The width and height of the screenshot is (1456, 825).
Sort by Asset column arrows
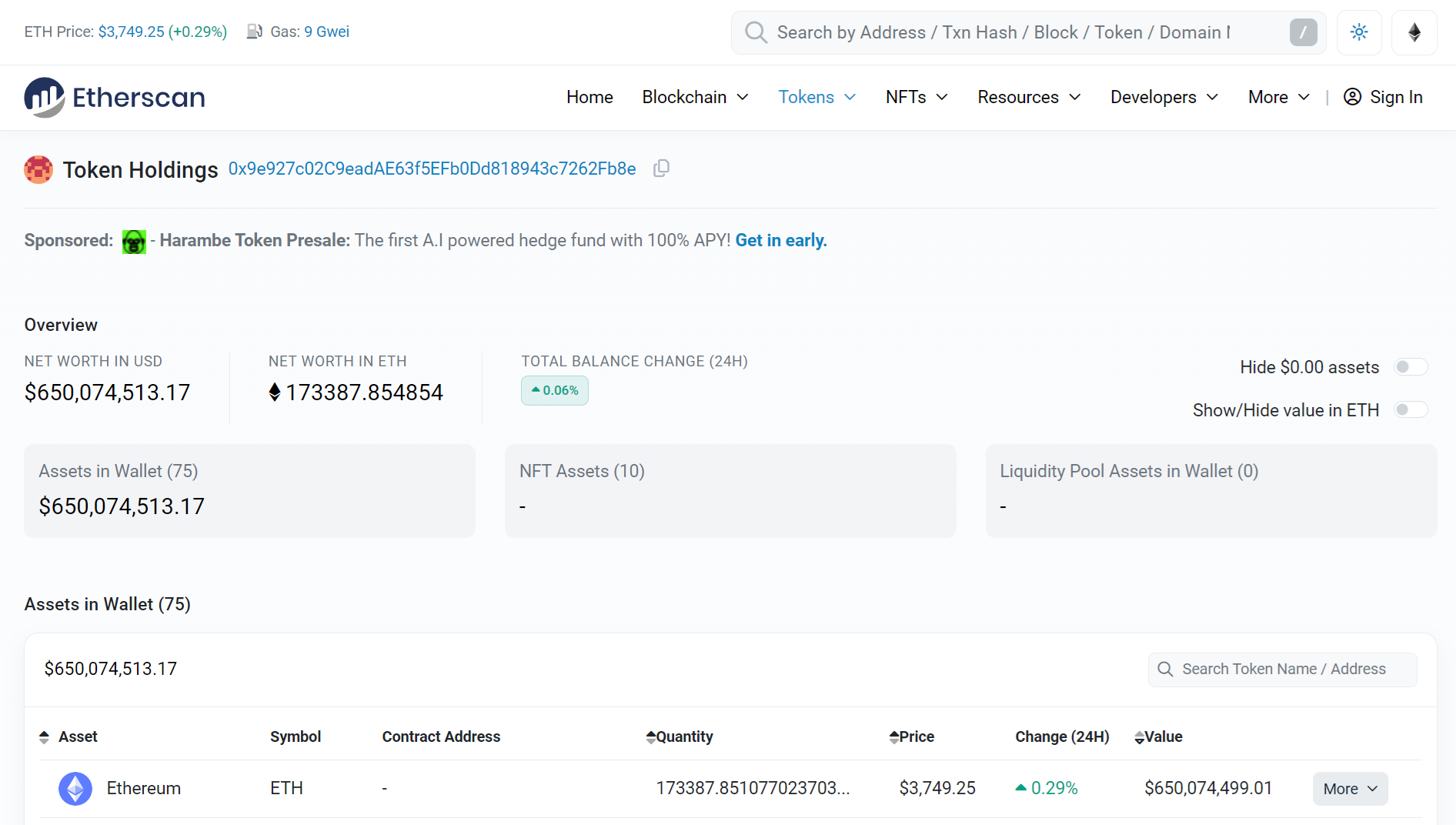(44, 737)
